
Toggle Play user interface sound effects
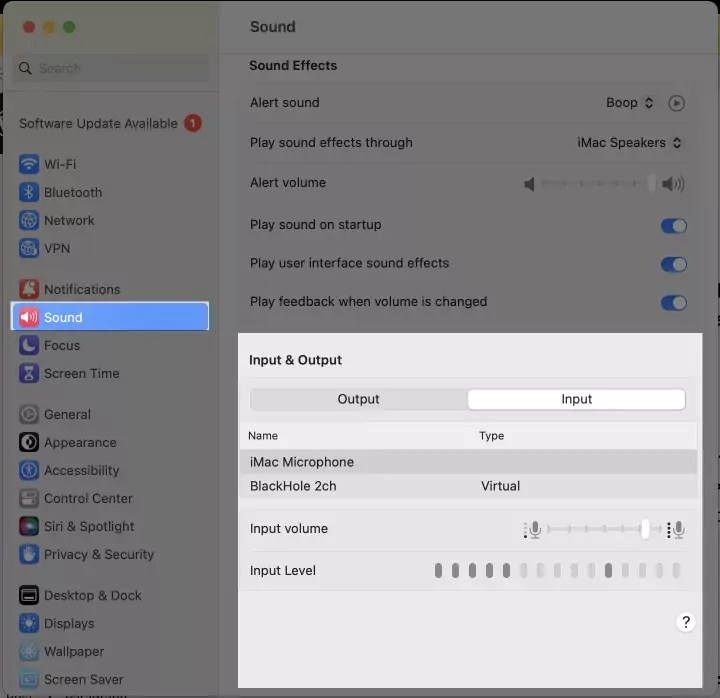pyautogui.click(x=674, y=264)
